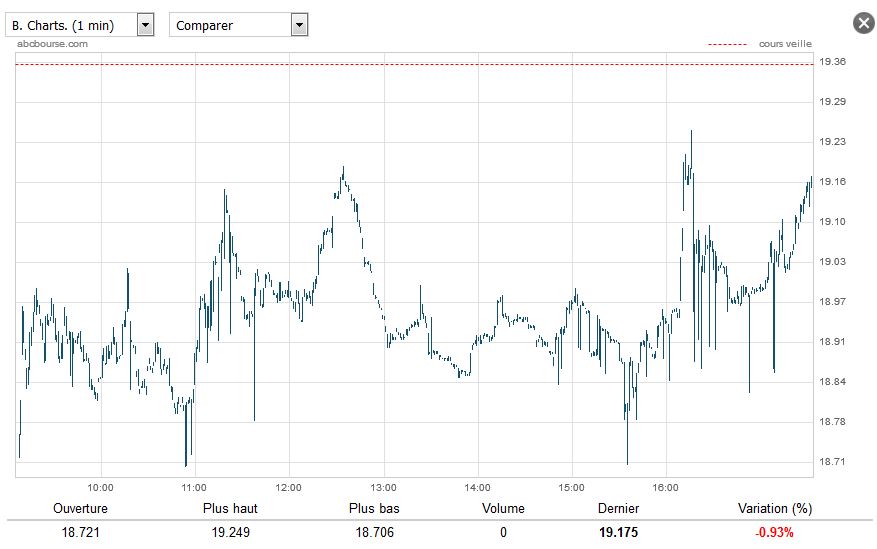
Task: Click the red dashed legend line sample
Action: pos(727,44)
